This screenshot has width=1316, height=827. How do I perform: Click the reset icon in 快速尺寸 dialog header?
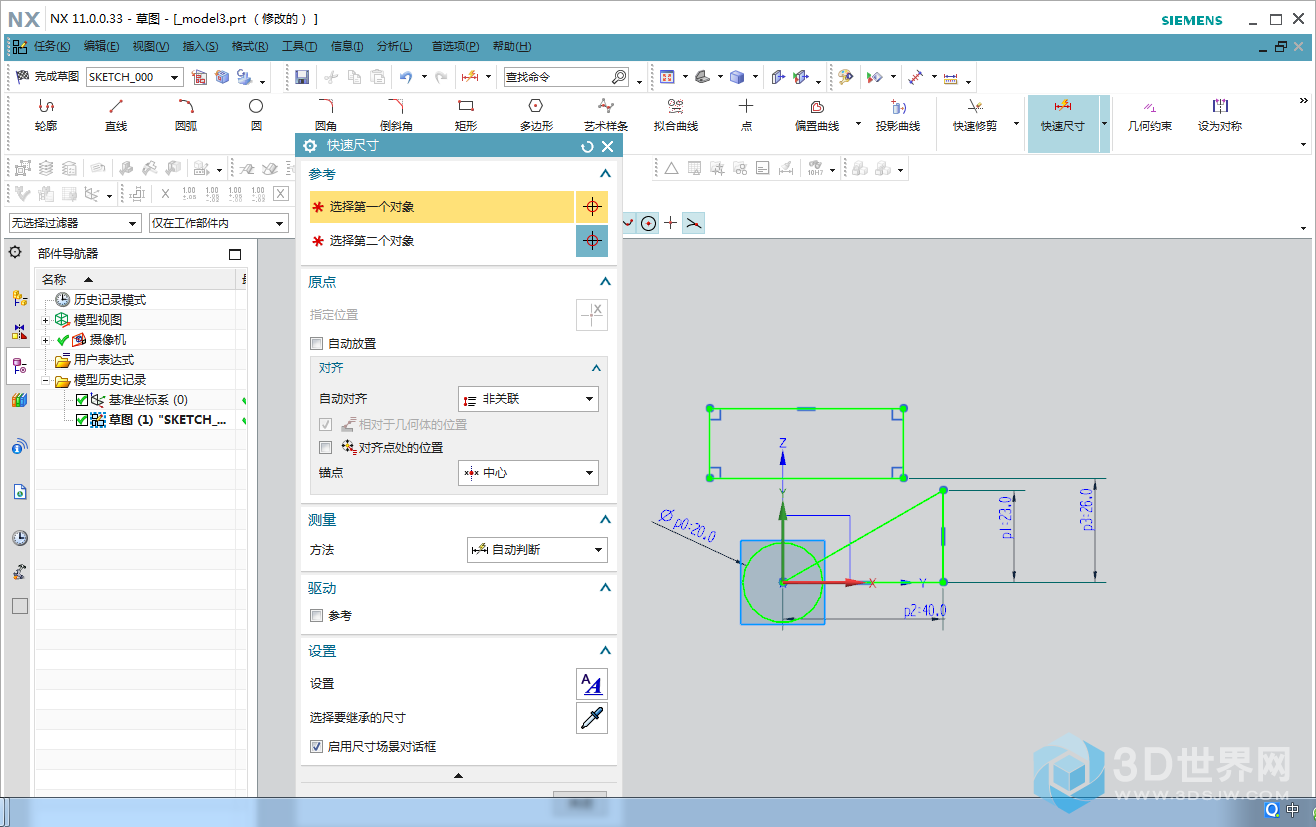coord(587,146)
